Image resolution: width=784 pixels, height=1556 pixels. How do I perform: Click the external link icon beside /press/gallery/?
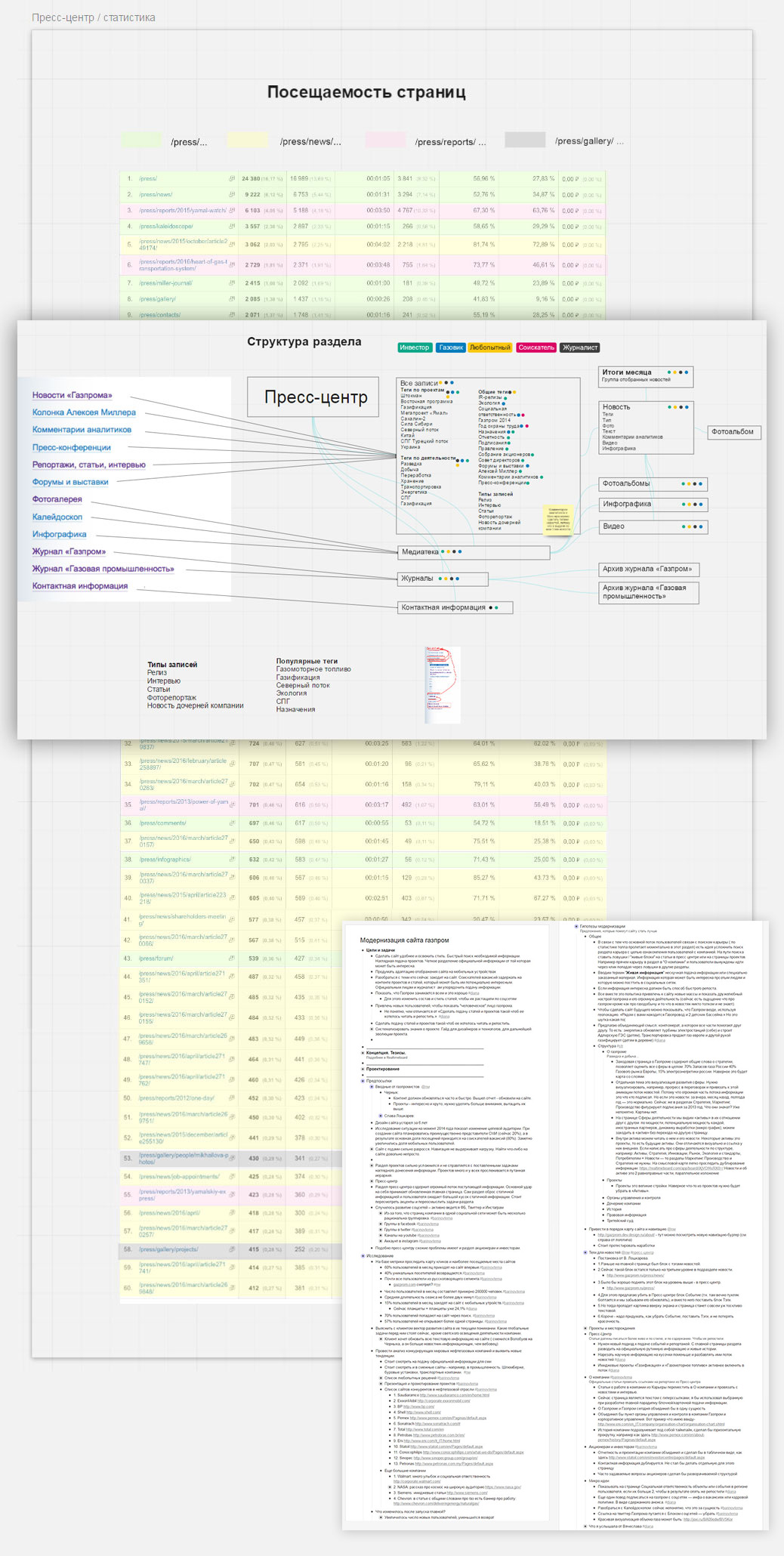pos(232,299)
